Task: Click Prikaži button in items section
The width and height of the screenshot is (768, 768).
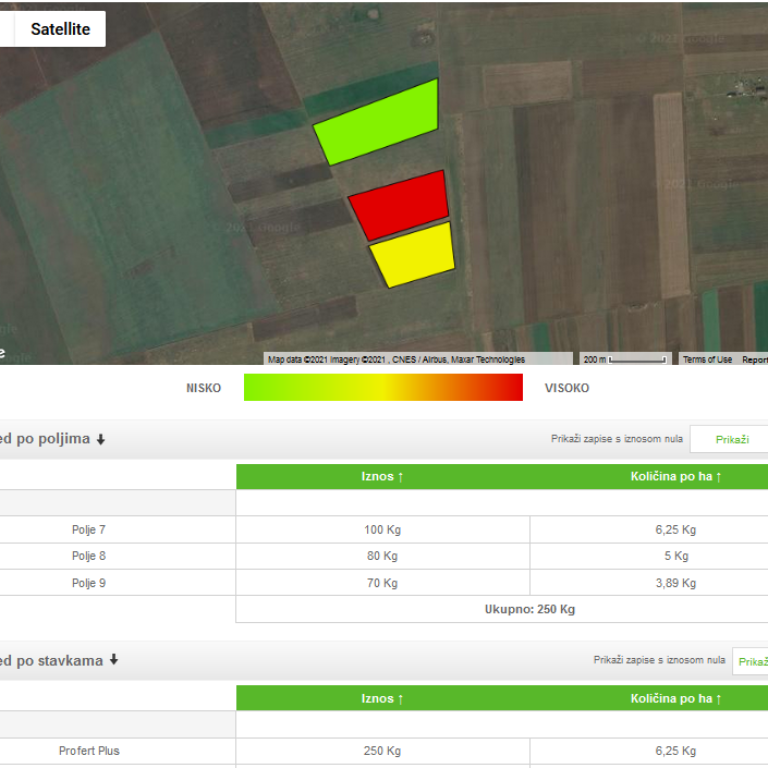Action: pyautogui.click(x=752, y=662)
